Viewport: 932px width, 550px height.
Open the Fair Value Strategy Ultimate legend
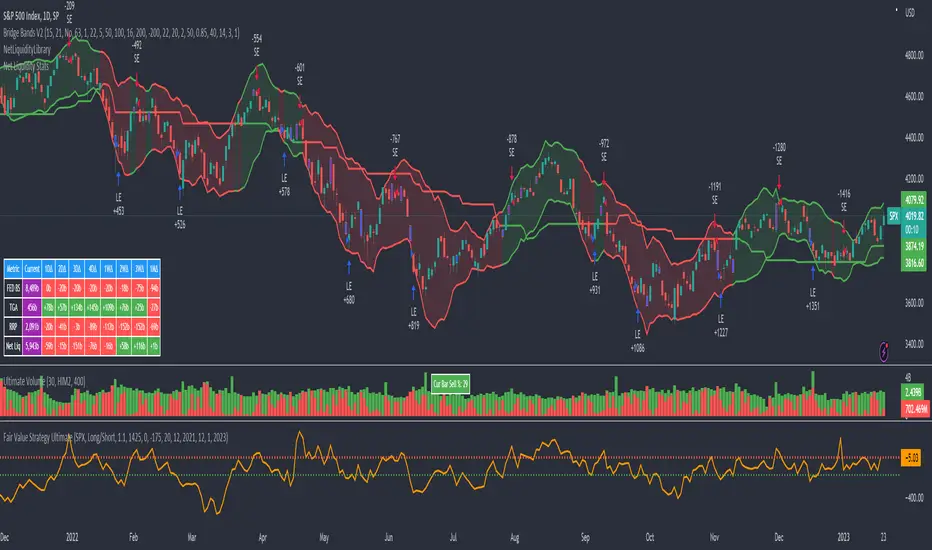[115, 438]
